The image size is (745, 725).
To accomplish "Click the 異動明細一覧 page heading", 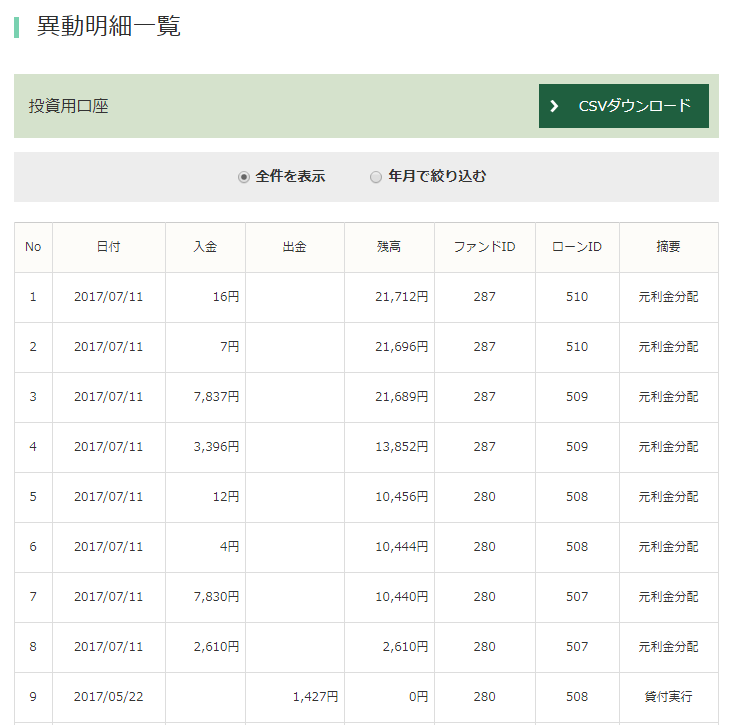I will click(108, 27).
